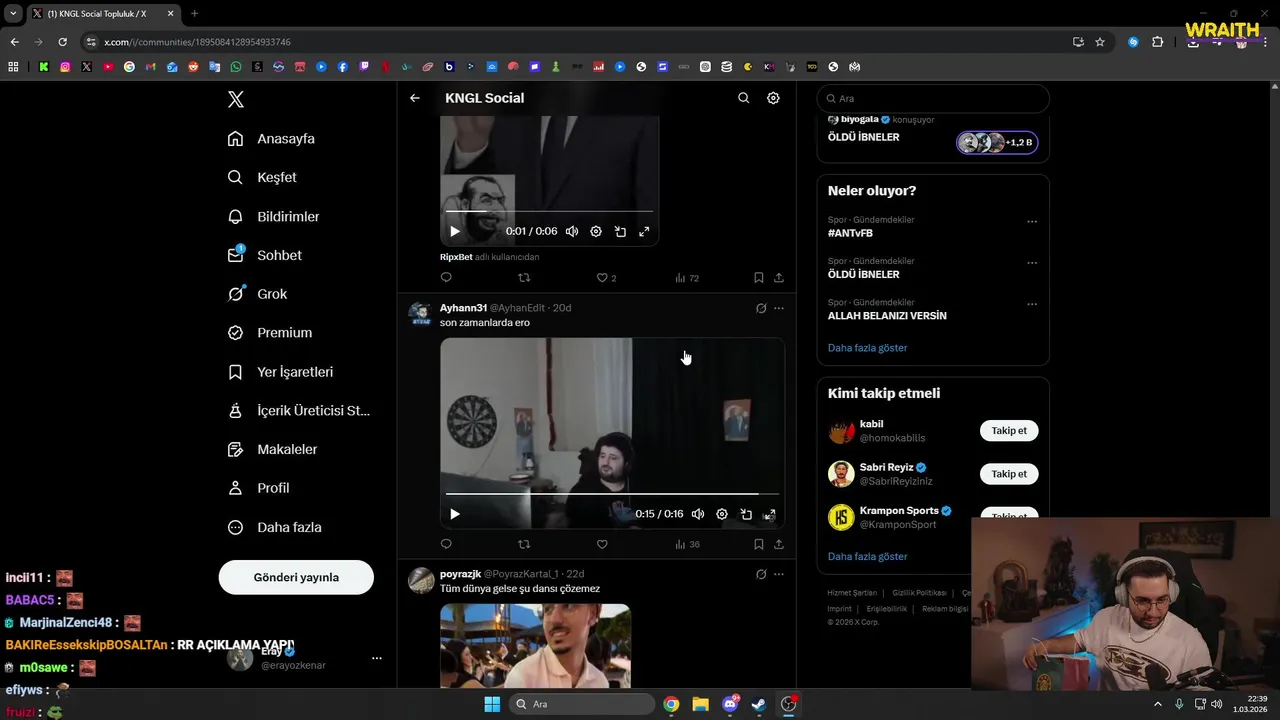1280x720 pixels.
Task: Show more trends under Neler oluyor
Action: (868, 348)
